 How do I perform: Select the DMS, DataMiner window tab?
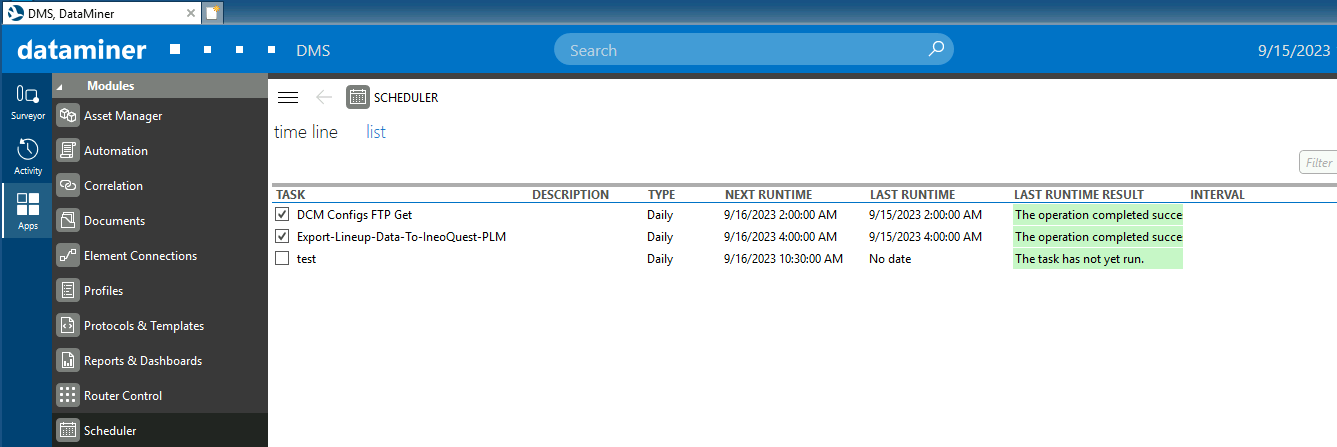pos(100,12)
